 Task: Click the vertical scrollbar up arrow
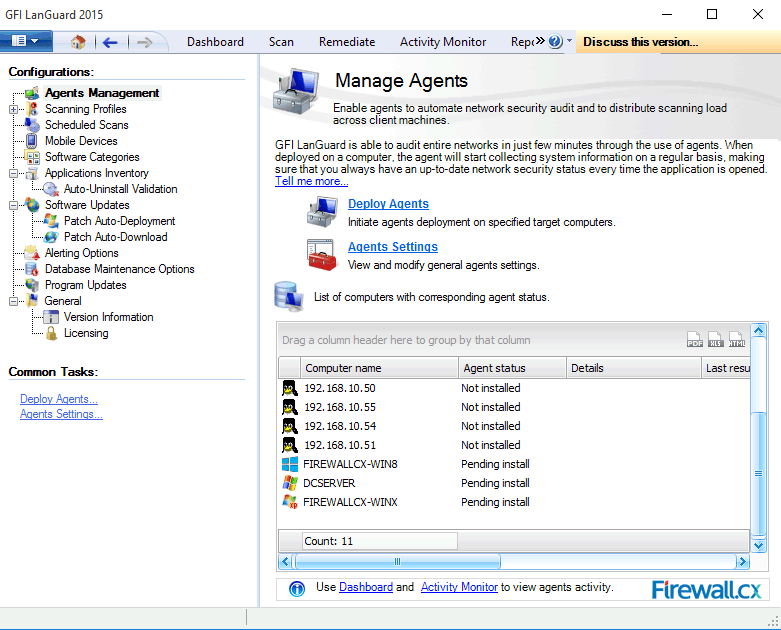point(758,330)
